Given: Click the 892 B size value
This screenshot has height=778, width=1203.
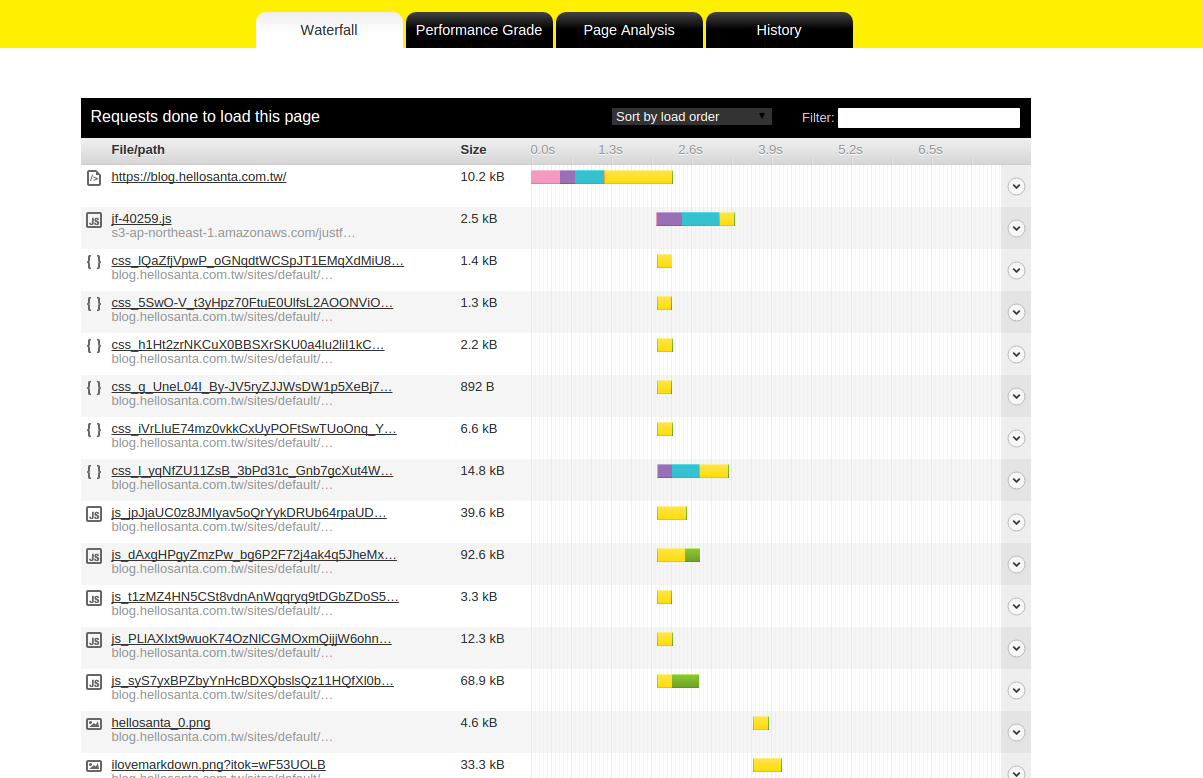Looking at the screenshot, I should [x=477, y=387].
